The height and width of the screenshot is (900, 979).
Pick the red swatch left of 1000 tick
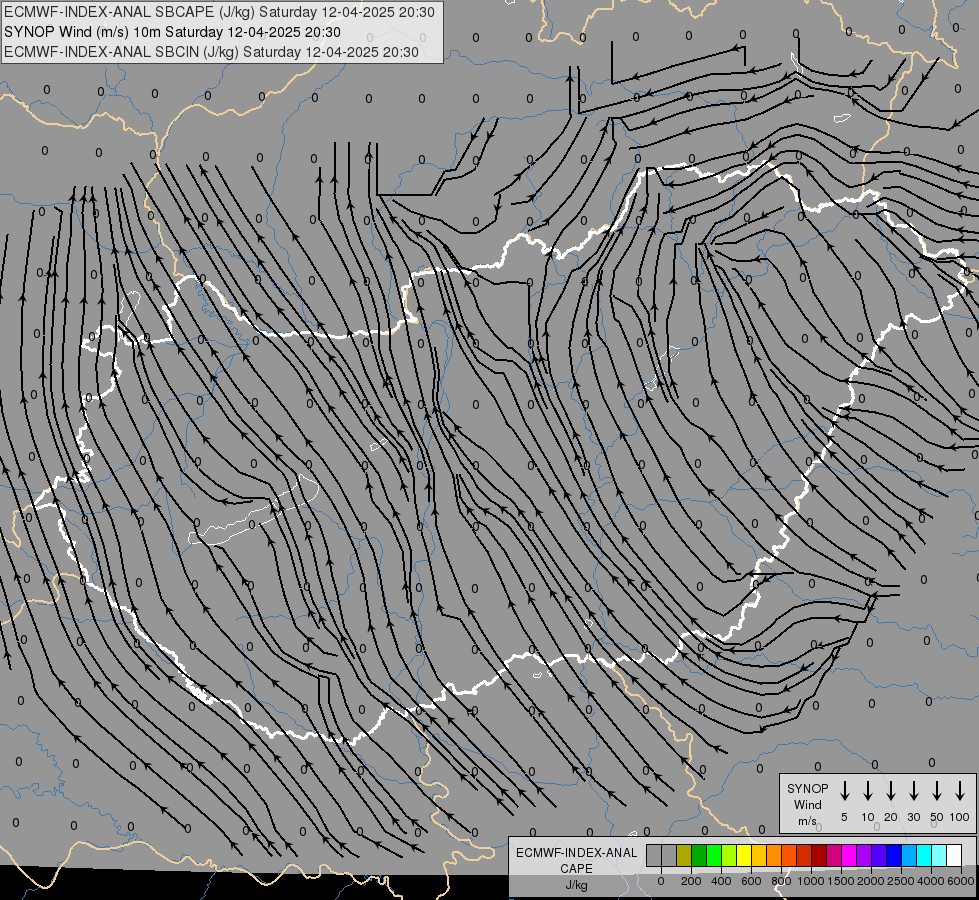point(804,855)
